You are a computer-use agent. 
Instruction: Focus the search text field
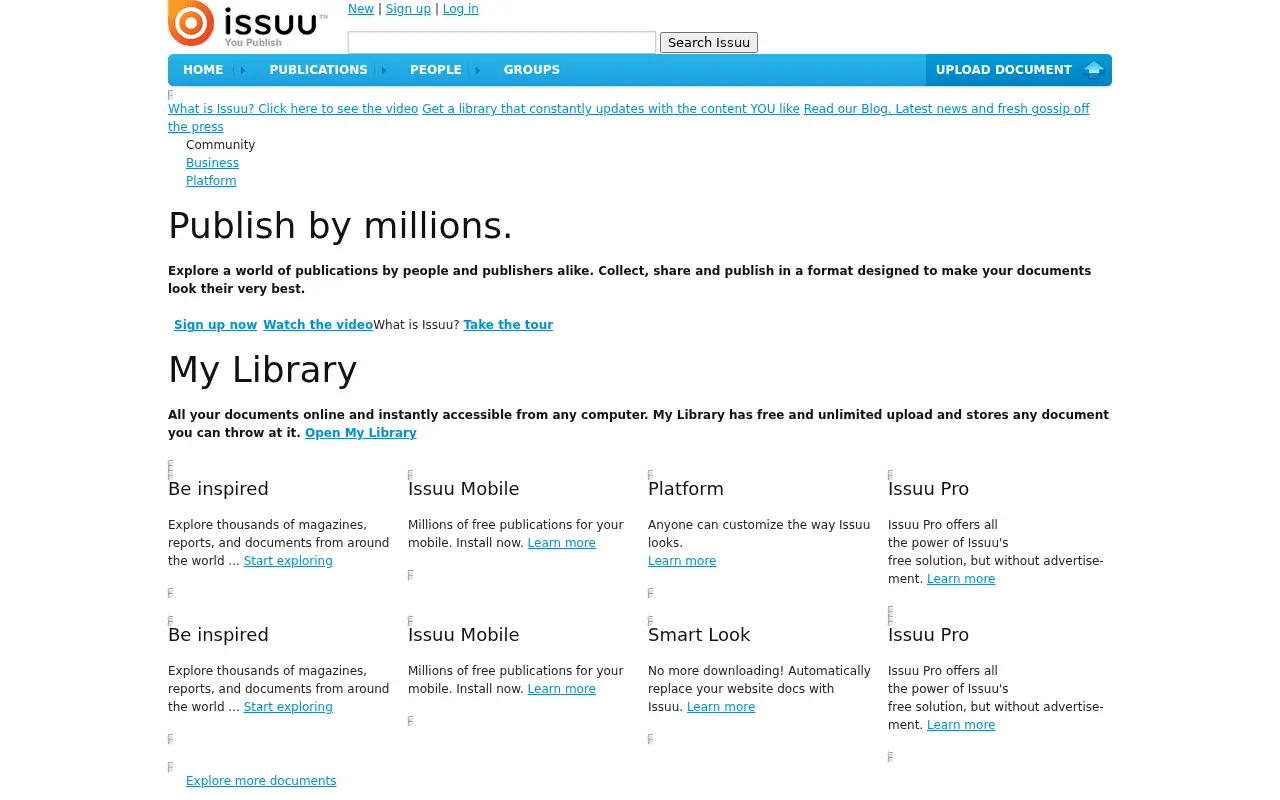[502, 42]
